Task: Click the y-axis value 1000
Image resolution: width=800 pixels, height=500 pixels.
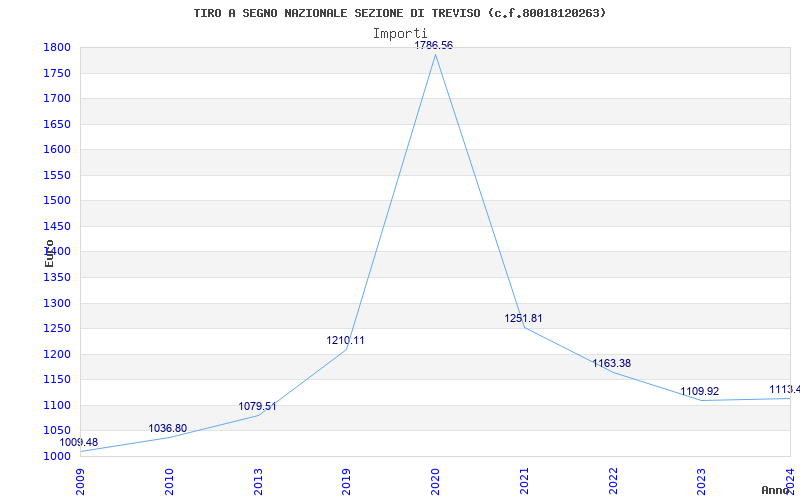Action: pyautogui.click(x=57, y=457)
